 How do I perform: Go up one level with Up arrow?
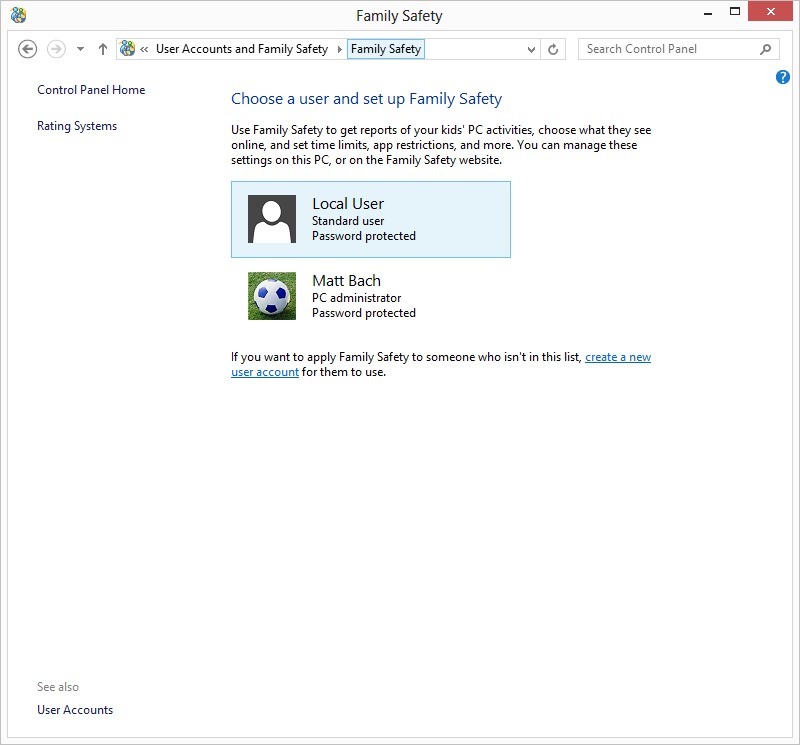pyautogui.click(x=103, y=49)
